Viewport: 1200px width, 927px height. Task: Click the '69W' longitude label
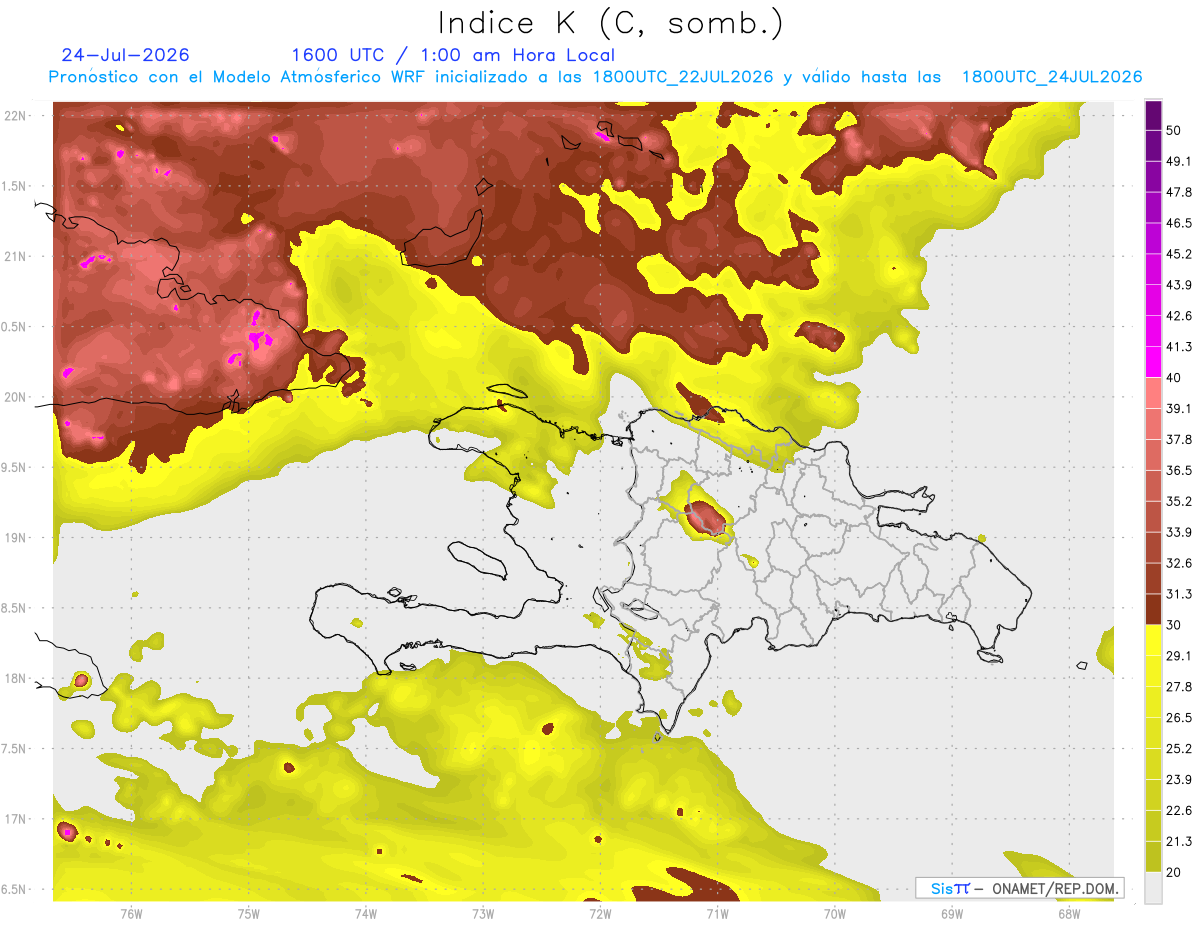[952, 914]
